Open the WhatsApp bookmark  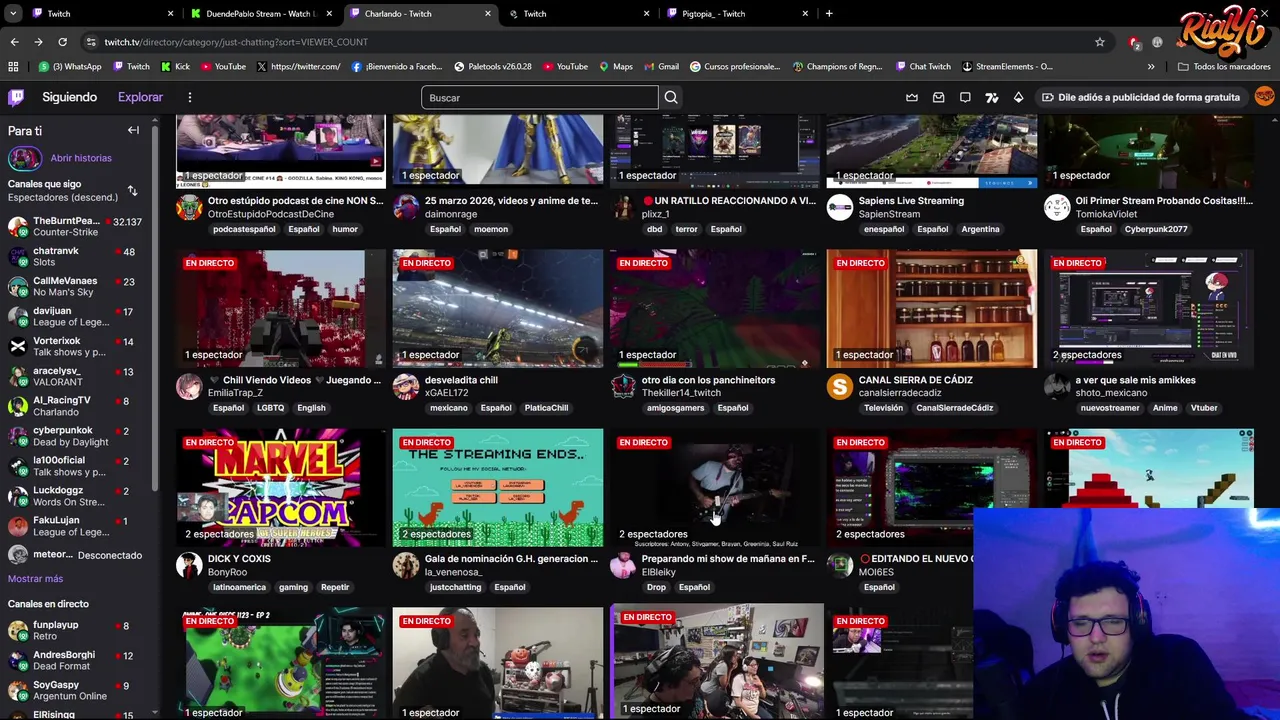tap(70, 67)
